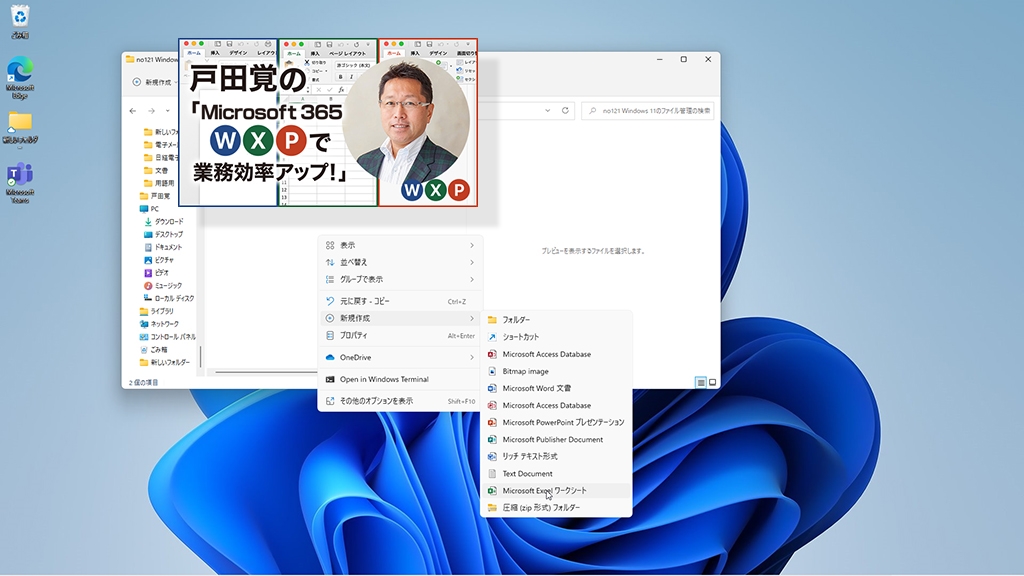Viewport: 1024px width, 576px height.
Task: Click "プレビューを表示するファイルを選択します。" text
Action: [593, 251]
